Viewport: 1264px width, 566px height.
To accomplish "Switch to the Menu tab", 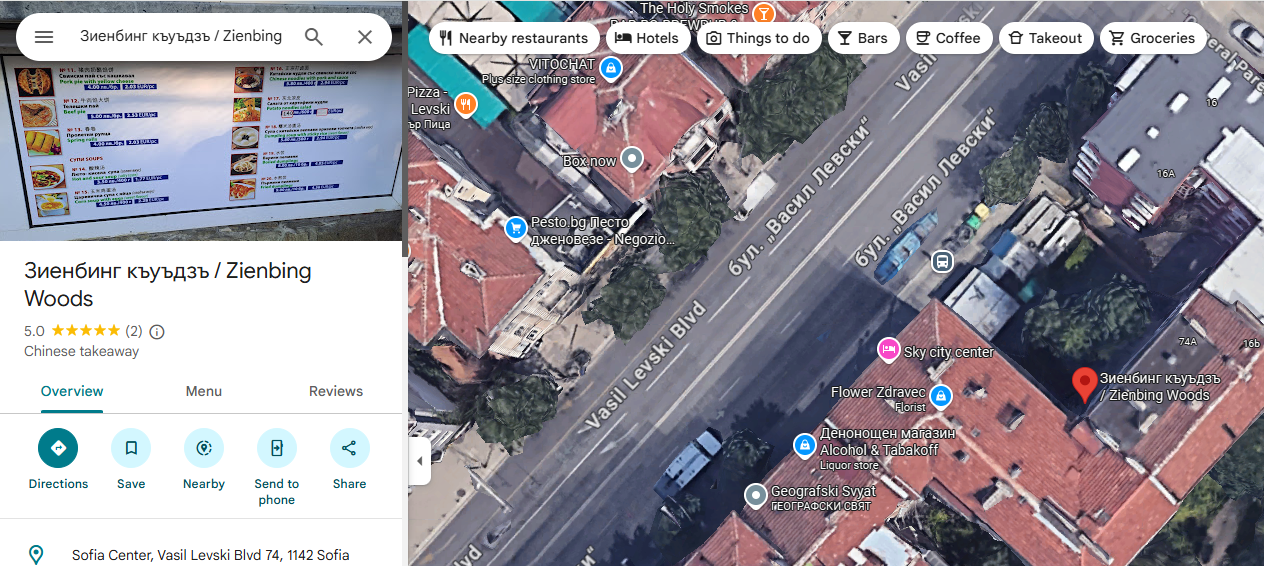I will pyautogui.click(x=204, y=391).
